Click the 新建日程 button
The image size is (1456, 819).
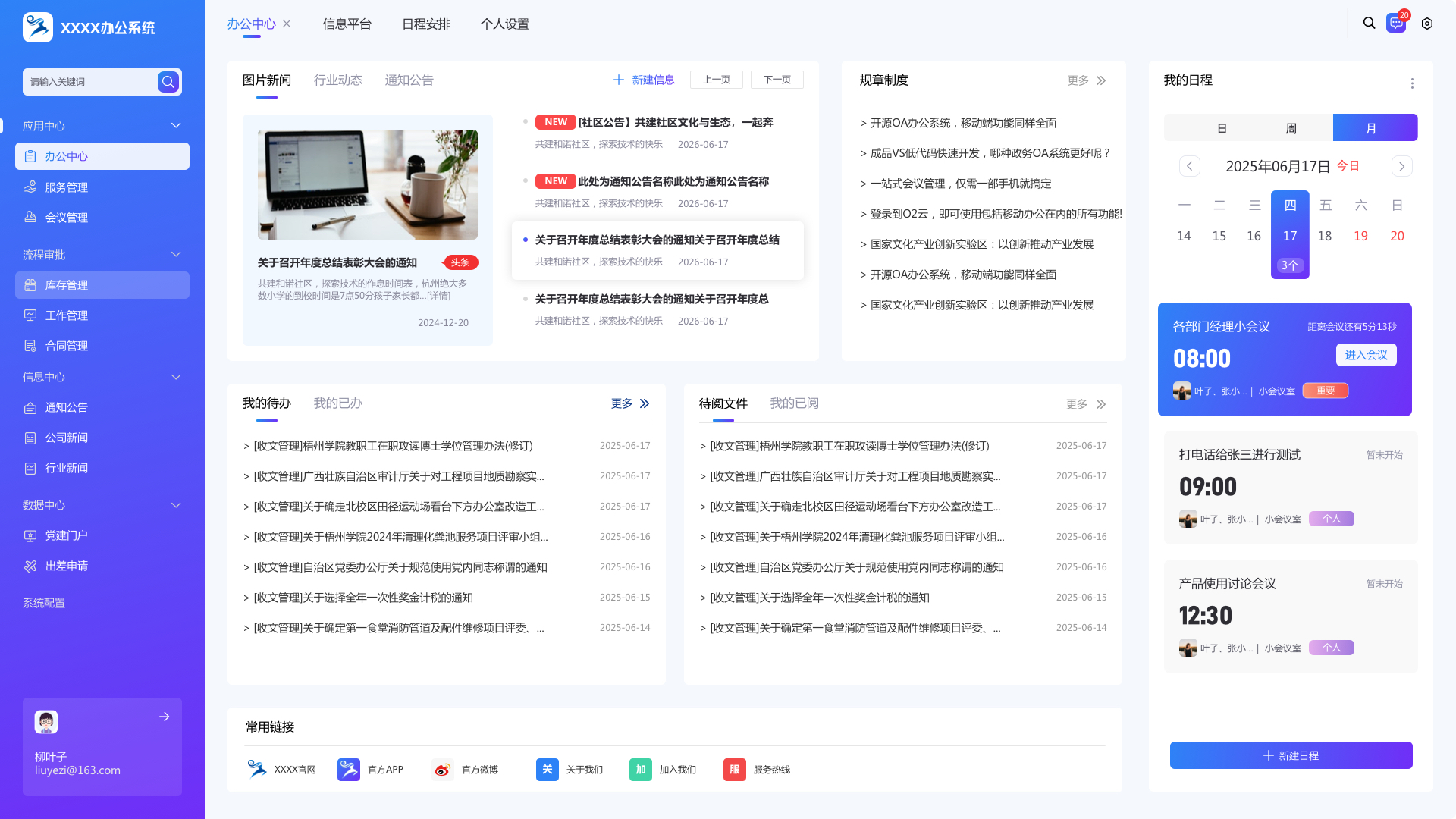[x=1291, y=755]
